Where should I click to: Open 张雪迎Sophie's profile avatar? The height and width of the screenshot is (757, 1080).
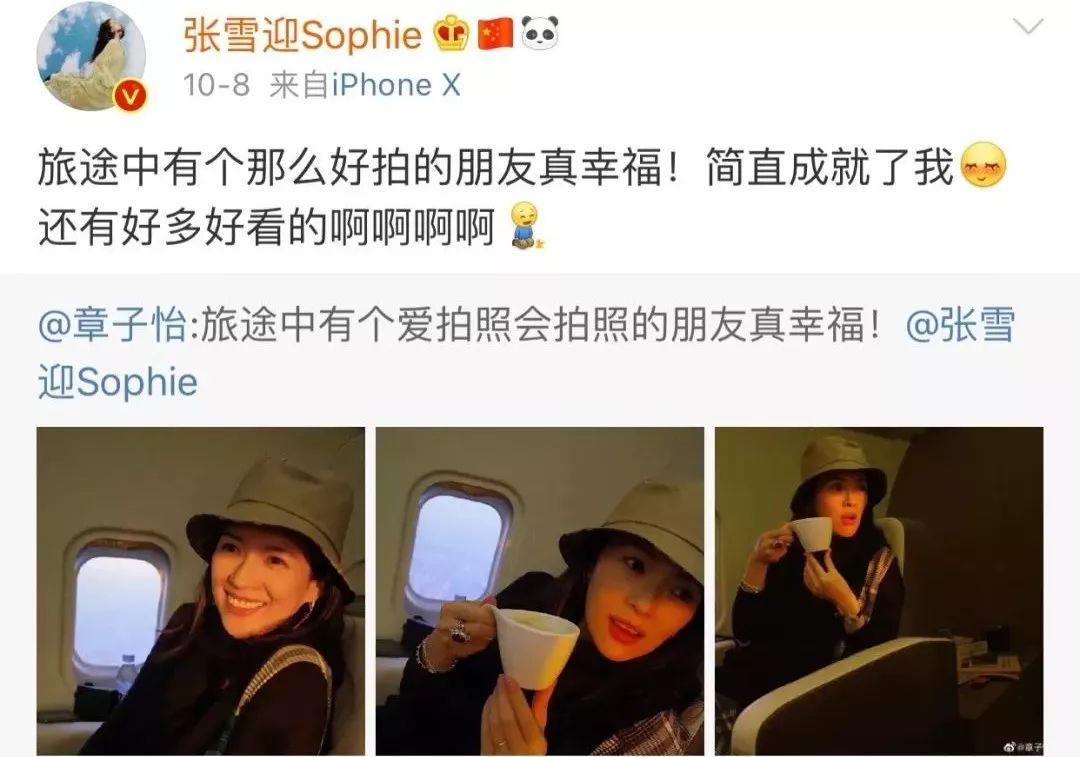pos(90,56)
